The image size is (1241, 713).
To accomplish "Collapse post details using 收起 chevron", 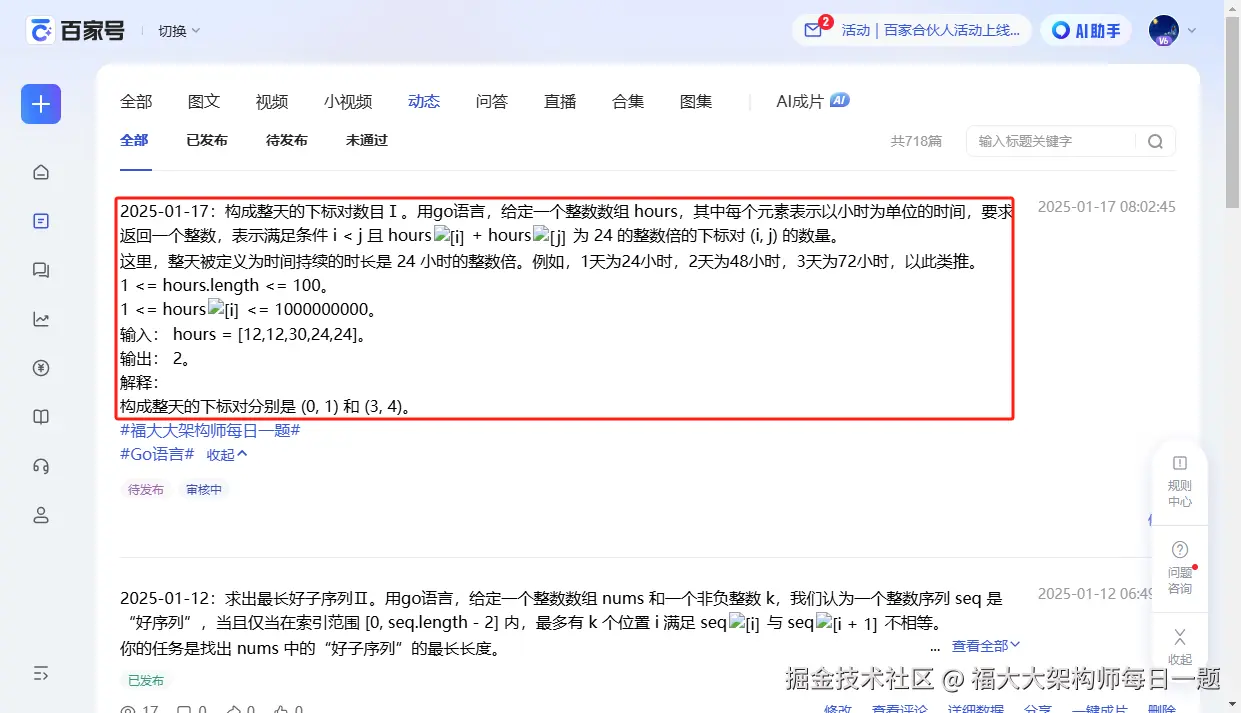I will pyautogui.click(x=224, y=454).
